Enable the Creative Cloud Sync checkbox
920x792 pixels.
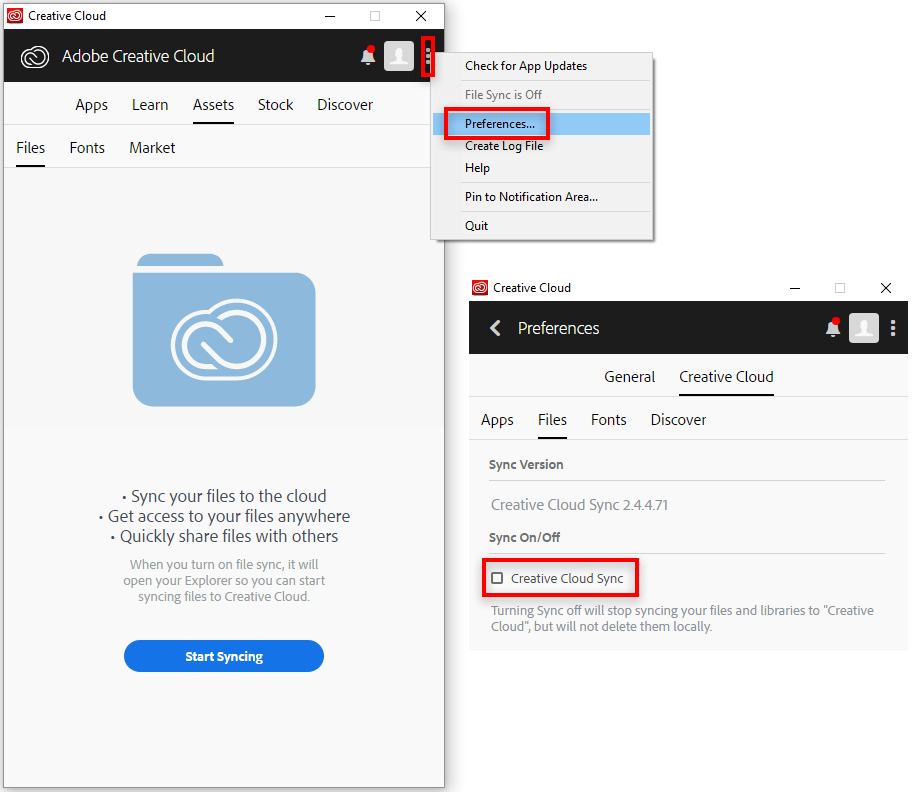[x=498, y=578]
